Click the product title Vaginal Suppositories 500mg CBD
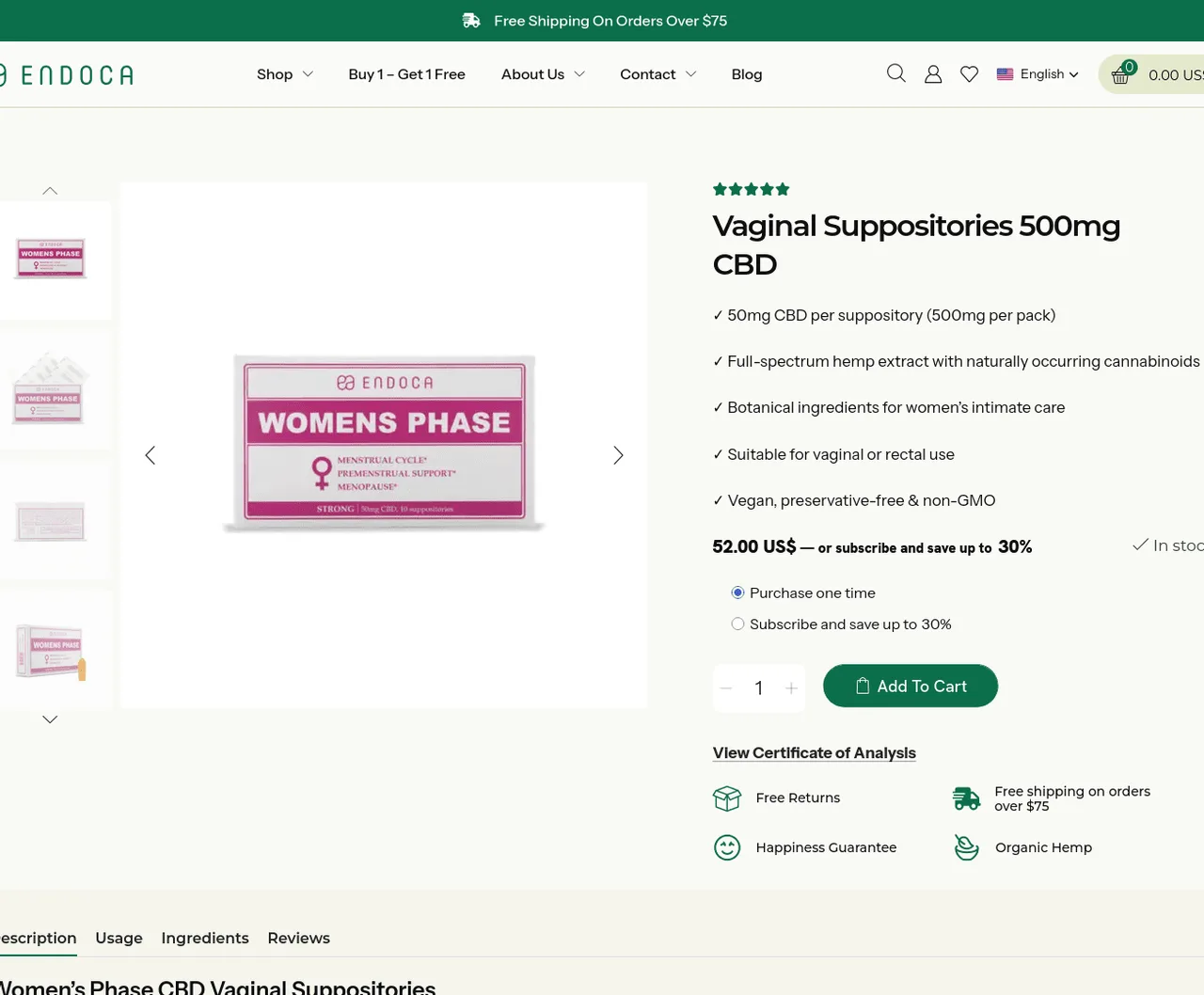Image resolution: width=1204 pixels, height=995 pixels. 916,245
